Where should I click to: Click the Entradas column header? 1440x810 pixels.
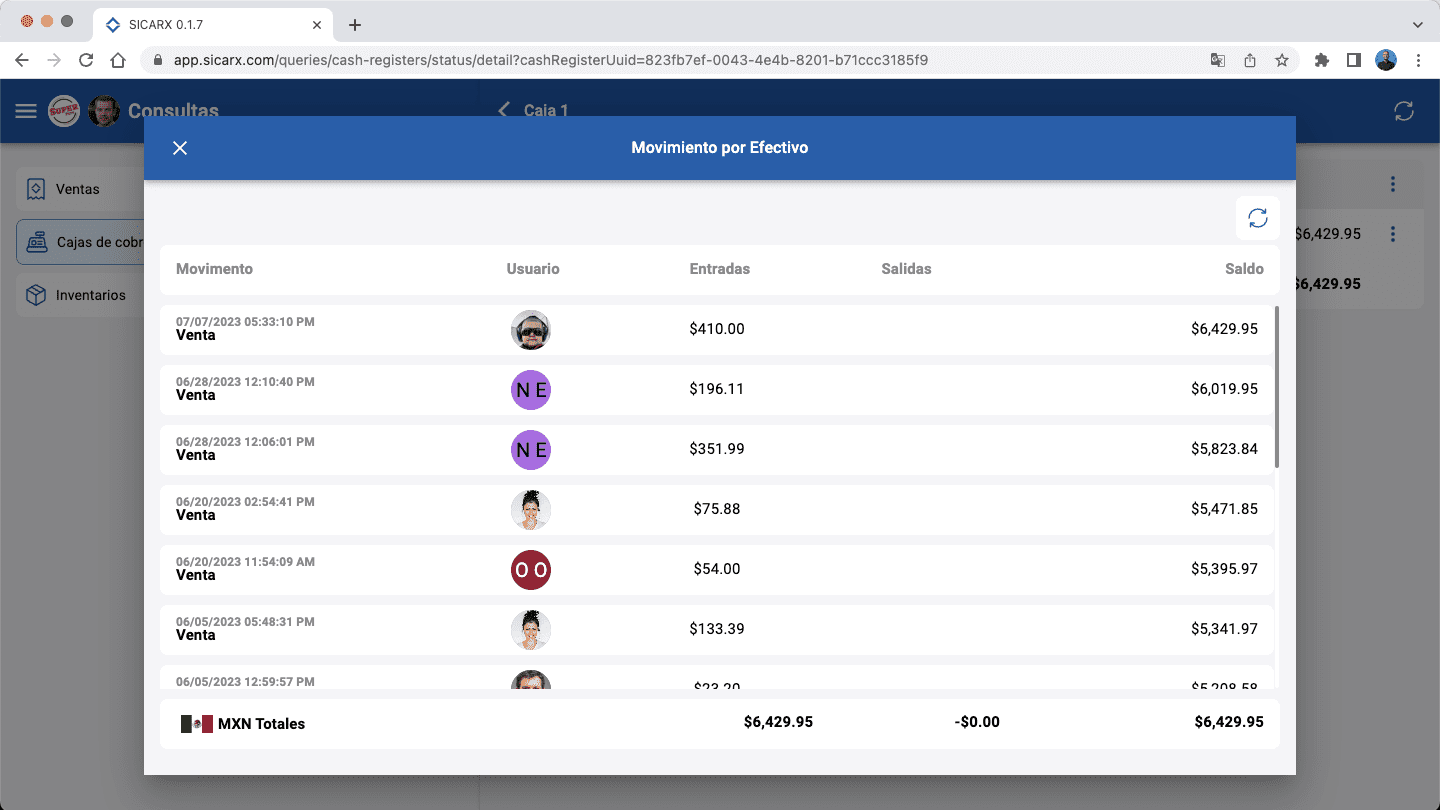(x=719, y=269)
